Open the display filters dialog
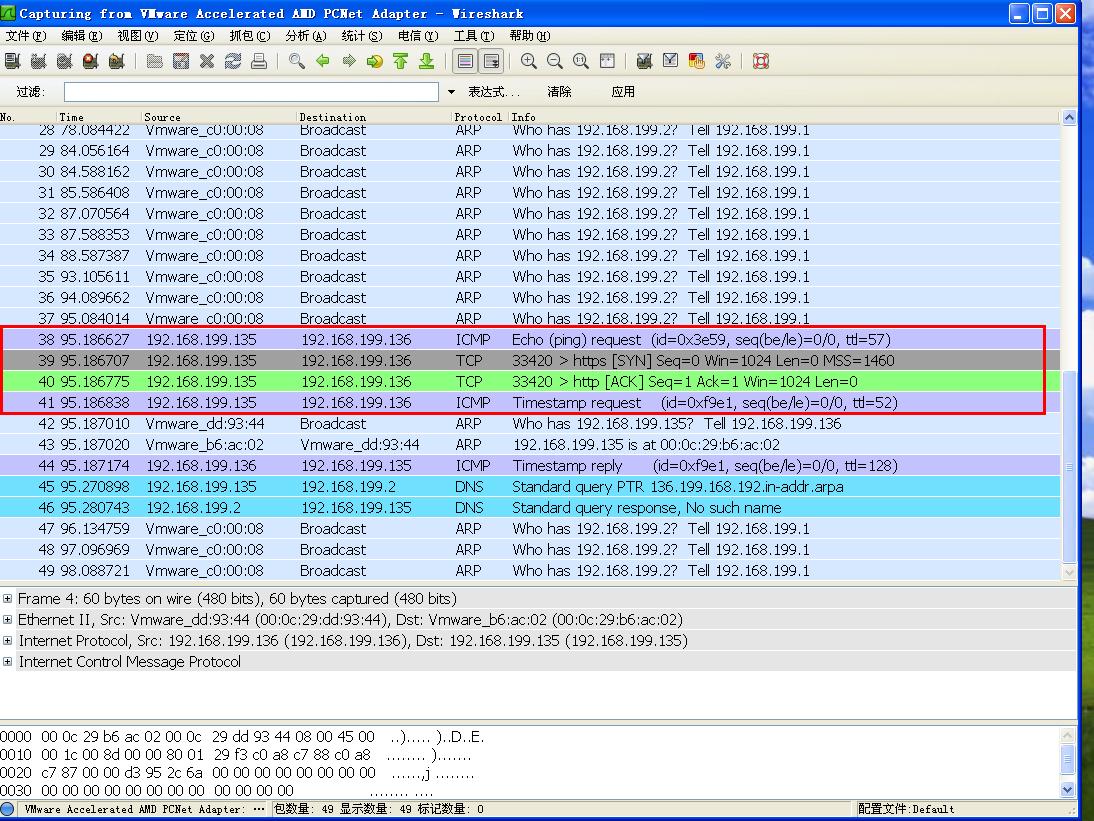Viewport: 1094px width, 821px height. tap(670, 61)
